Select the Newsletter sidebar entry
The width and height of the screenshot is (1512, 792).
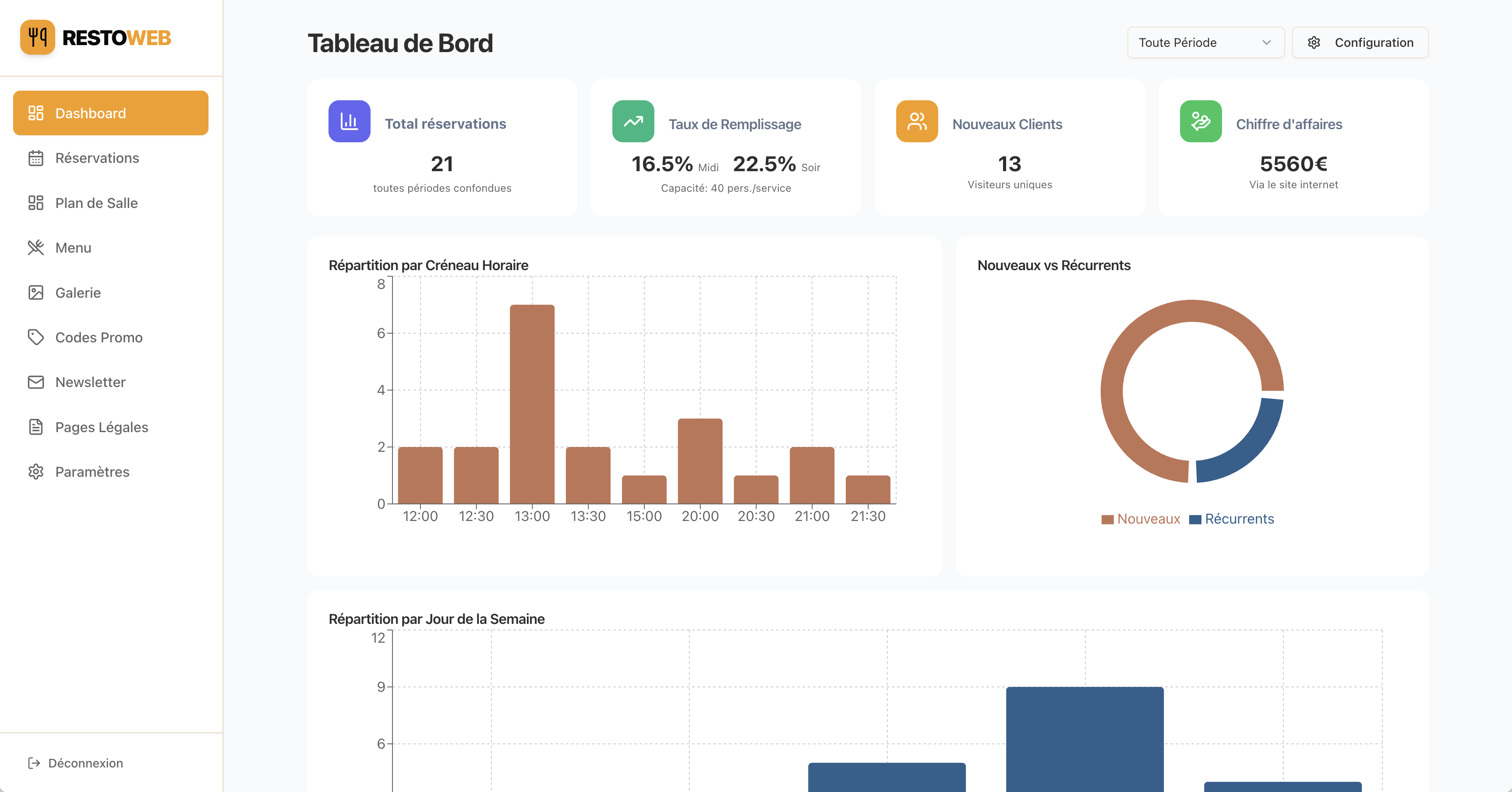[90, 383]
